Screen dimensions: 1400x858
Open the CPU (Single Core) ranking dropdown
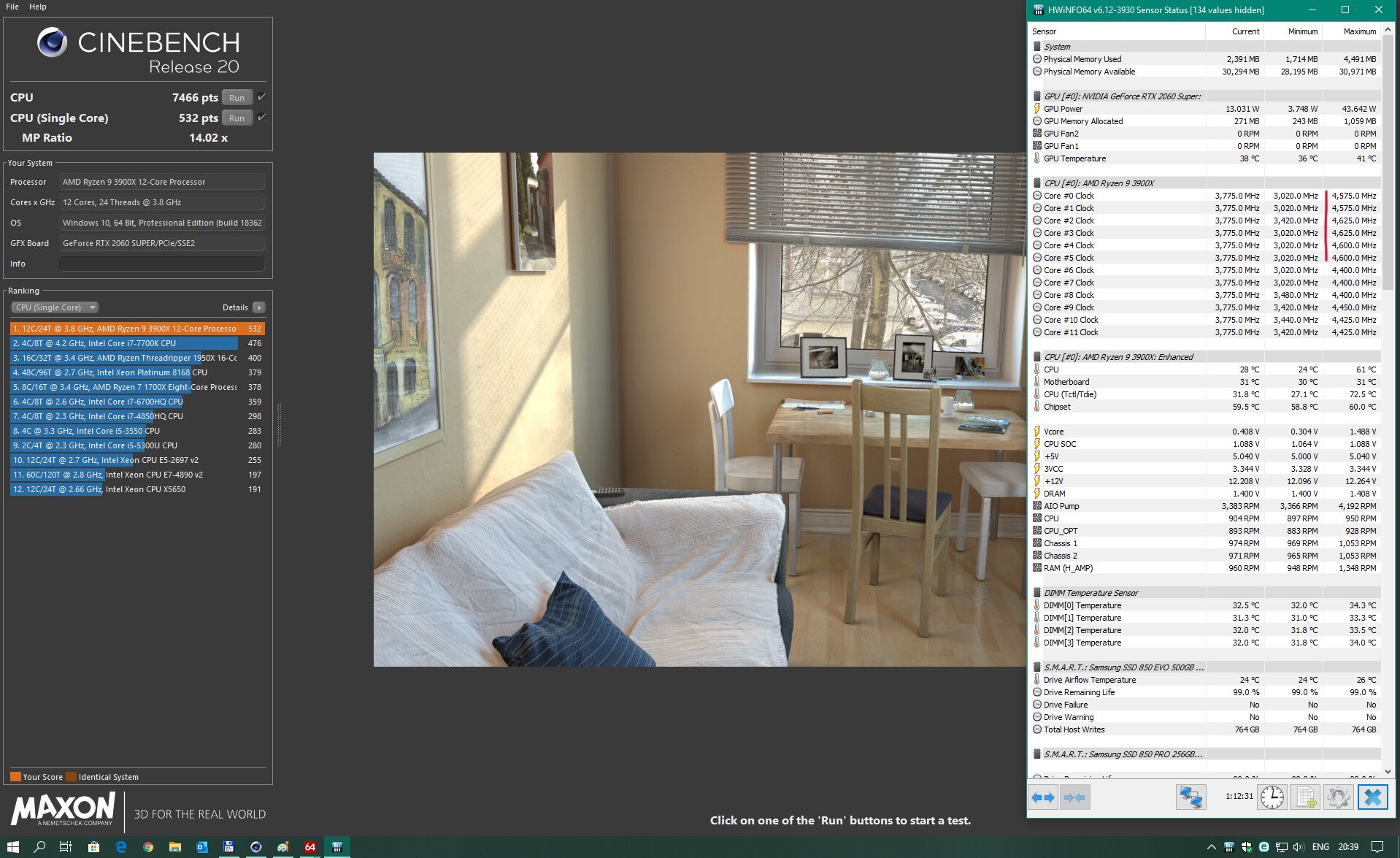tap(55, 307)
